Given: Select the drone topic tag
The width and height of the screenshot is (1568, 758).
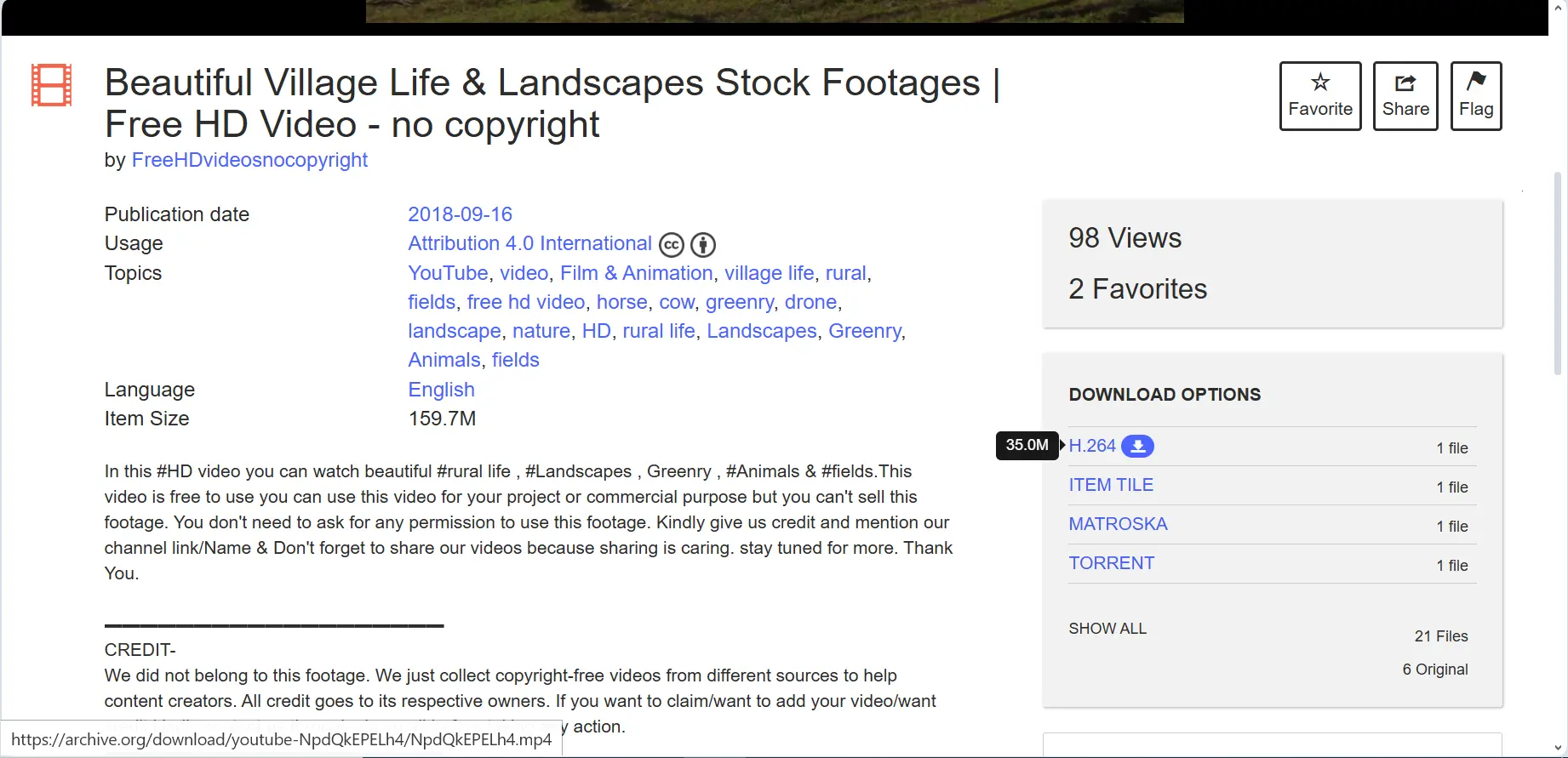Looking at the screenshot, I should (810, 302).
